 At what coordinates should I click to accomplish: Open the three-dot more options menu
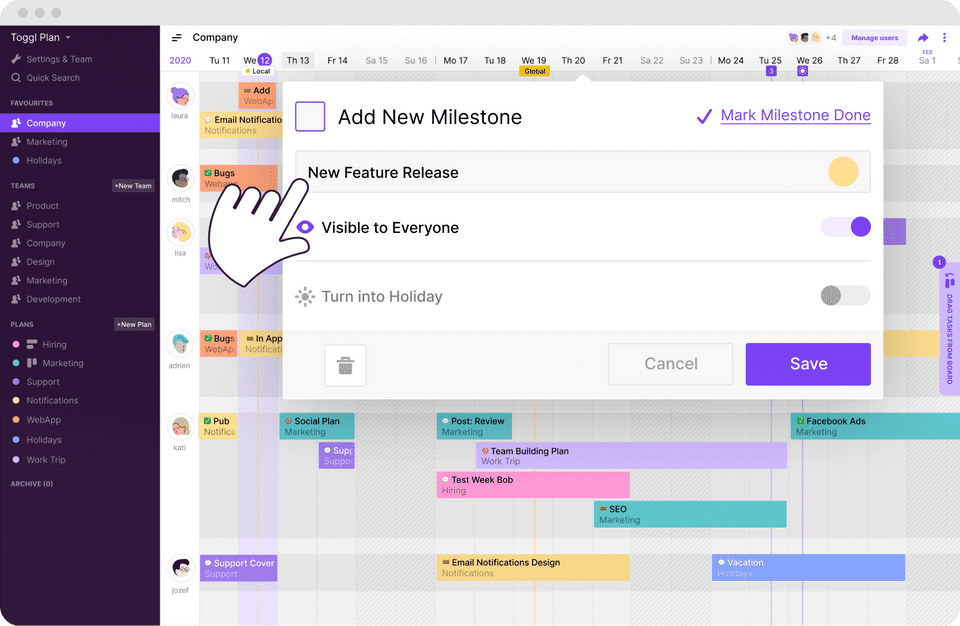point(945,38)
